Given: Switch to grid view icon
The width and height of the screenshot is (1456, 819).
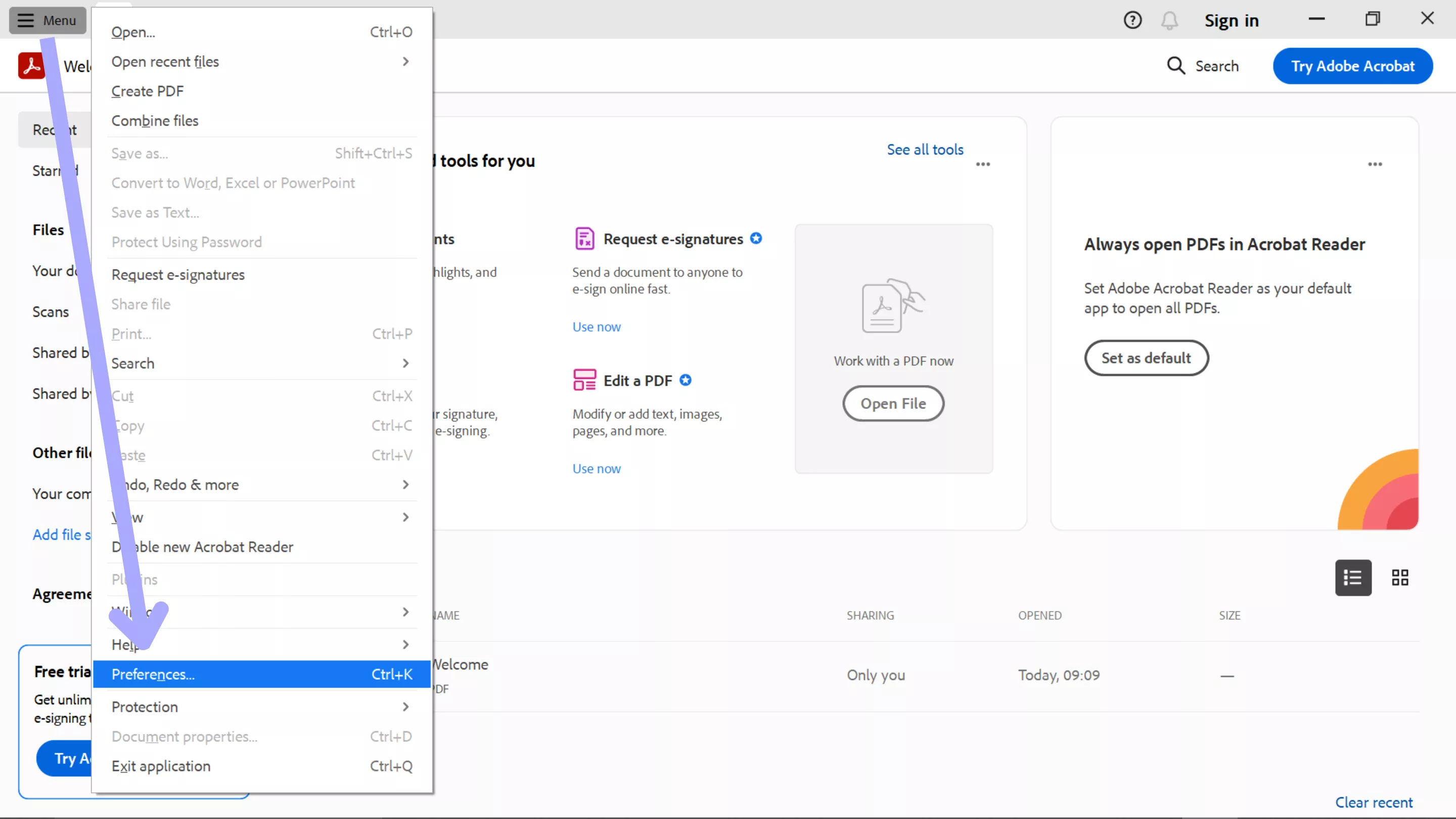Looking at the screenshot, I should 1399,577.
